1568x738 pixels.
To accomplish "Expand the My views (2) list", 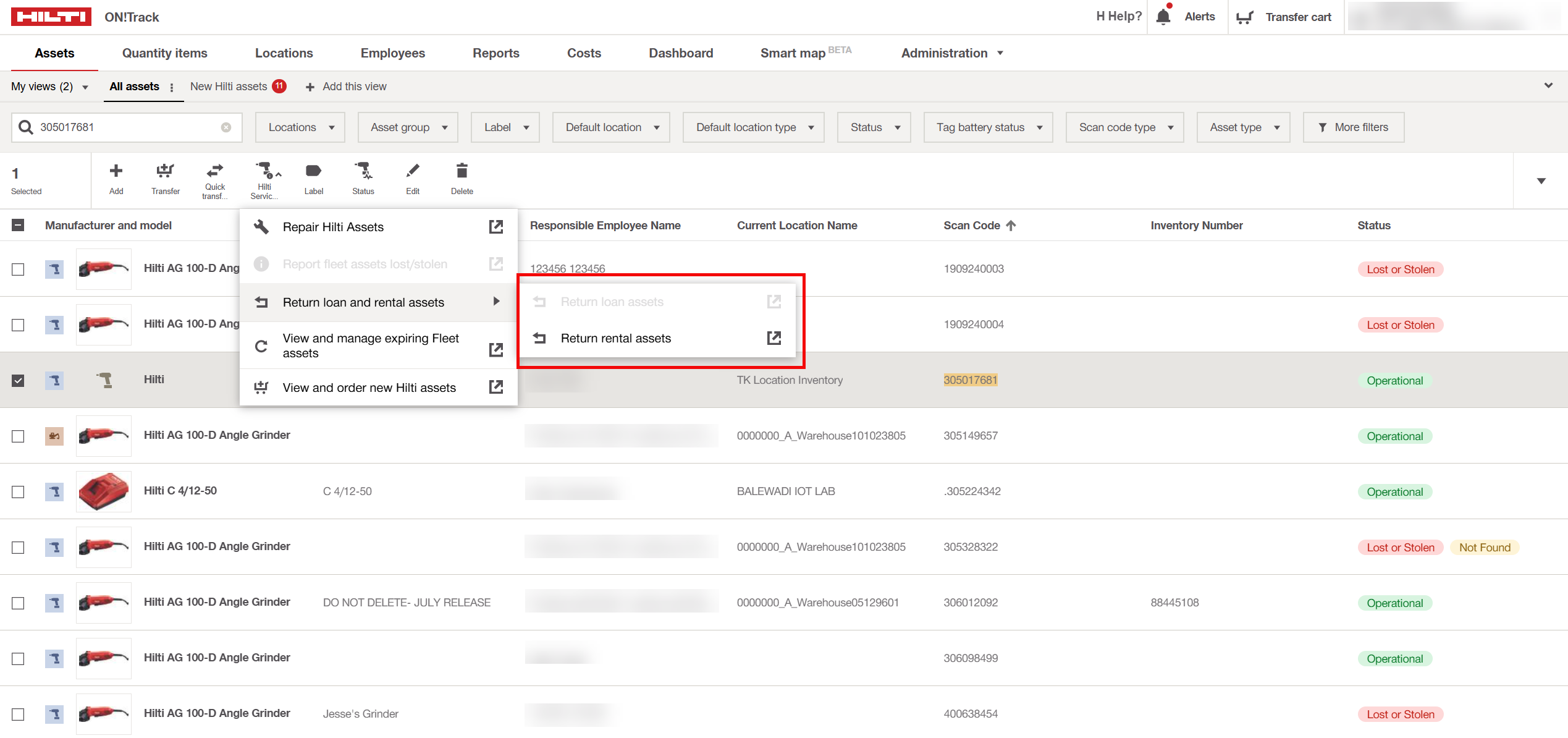I will tap(49, 87).
